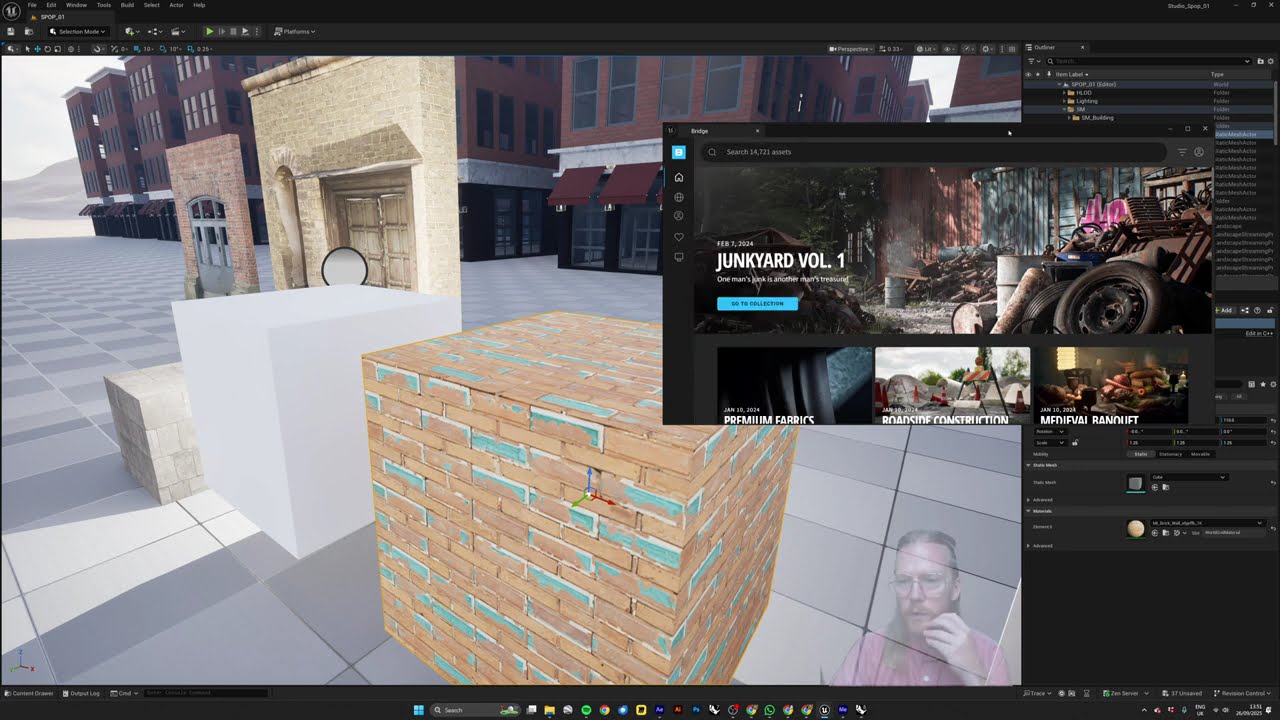Open the Actor menu
1280x720 pixels.
(176, 5)
